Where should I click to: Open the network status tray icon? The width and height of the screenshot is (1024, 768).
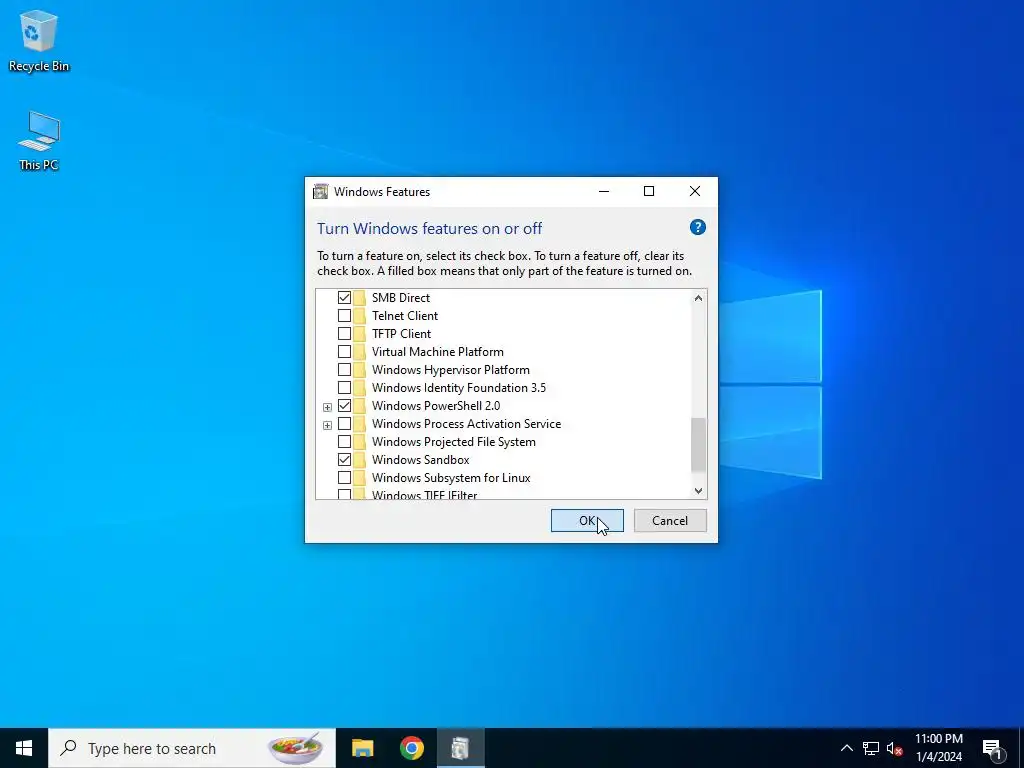[x=871, y=748]
